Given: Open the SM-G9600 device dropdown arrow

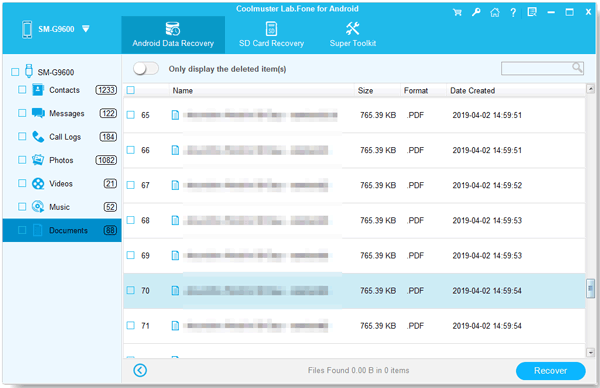Looking at the screenshot, I should click(x=86, y=29).
